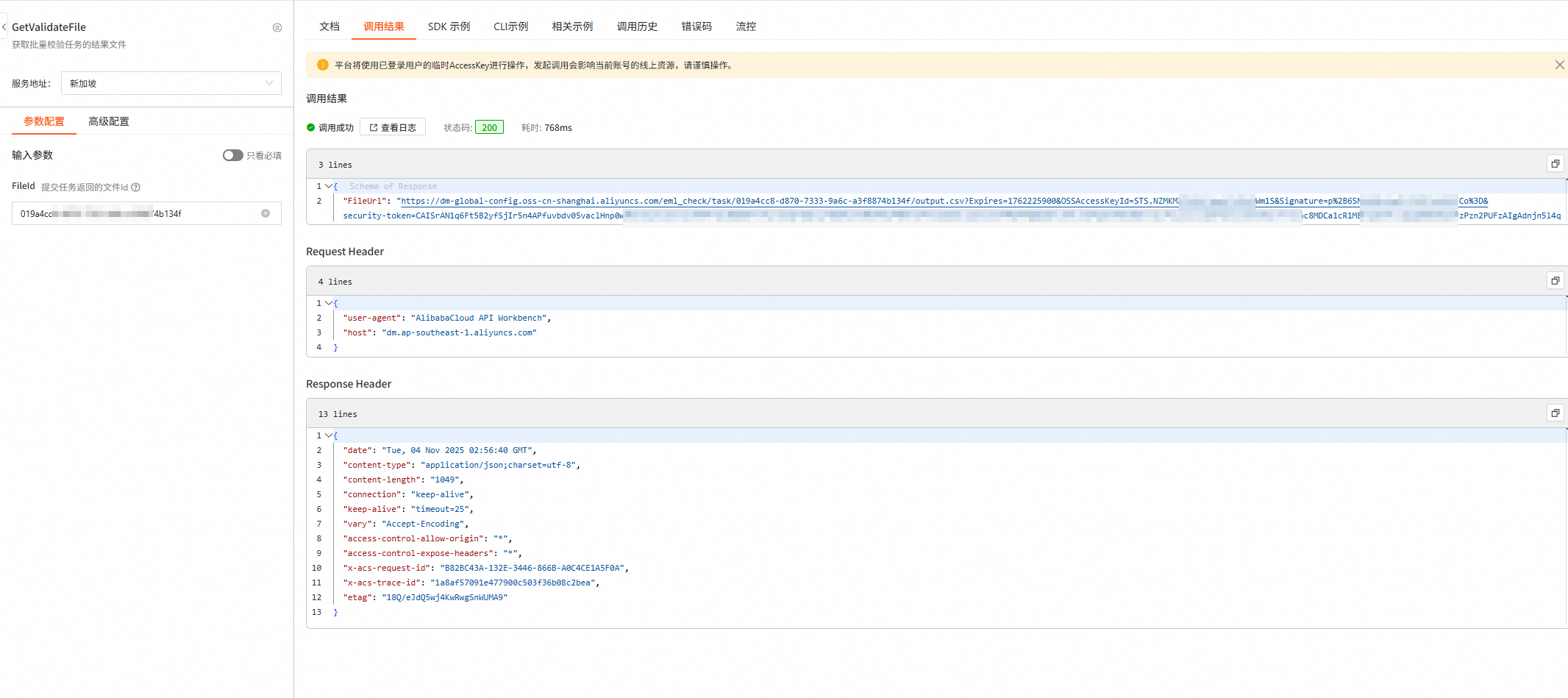Copy the 3-line response result
This screenshot has height=698, width=1568.
click(1555, 164)
